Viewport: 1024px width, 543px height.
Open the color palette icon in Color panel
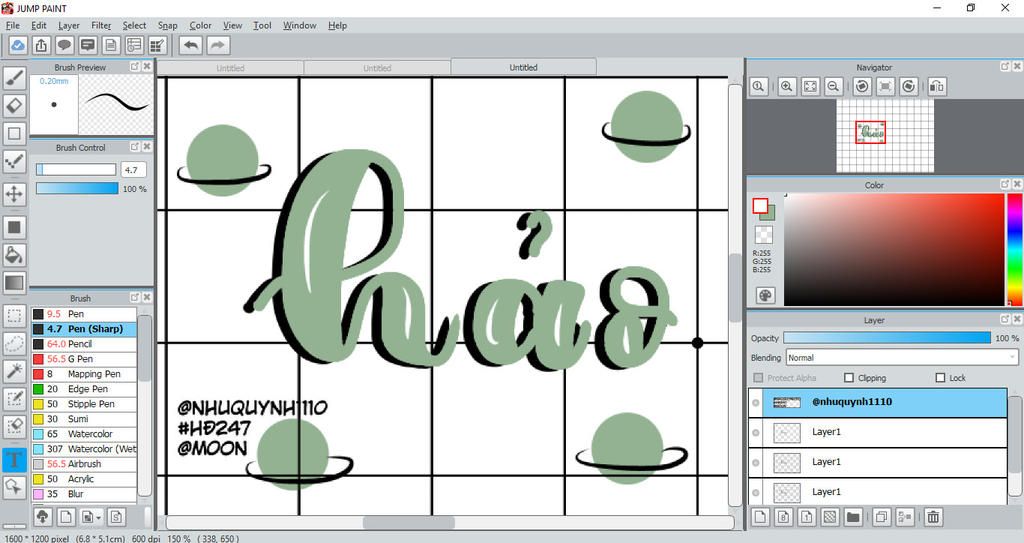tap(765, 295)
